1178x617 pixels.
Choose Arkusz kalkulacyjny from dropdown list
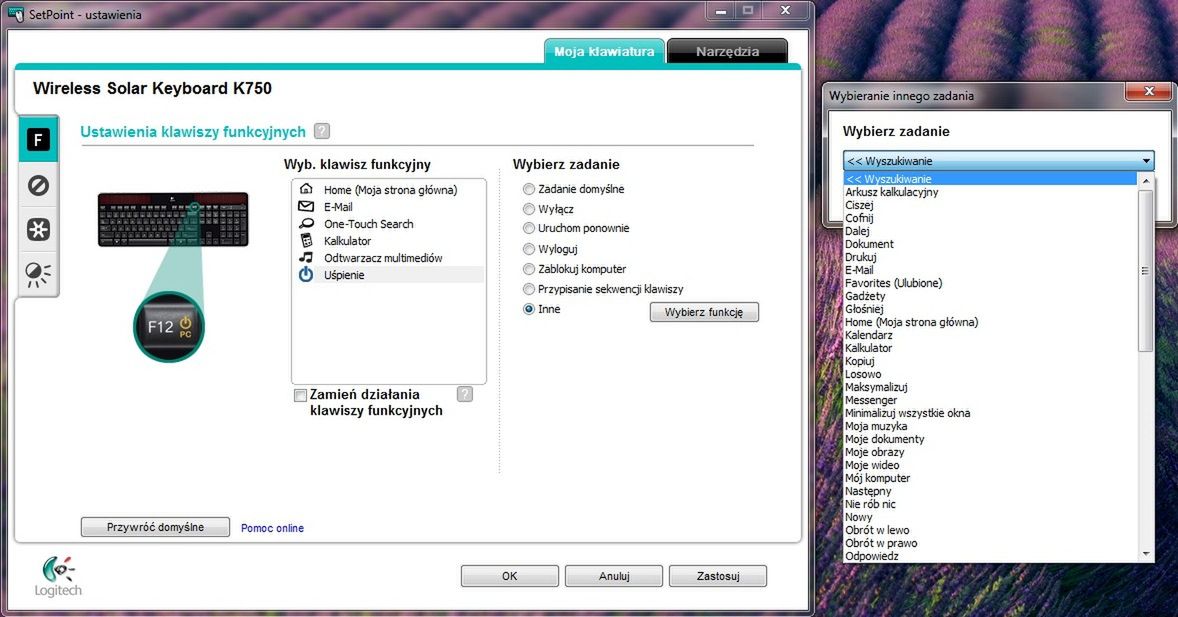coord(989,192)
